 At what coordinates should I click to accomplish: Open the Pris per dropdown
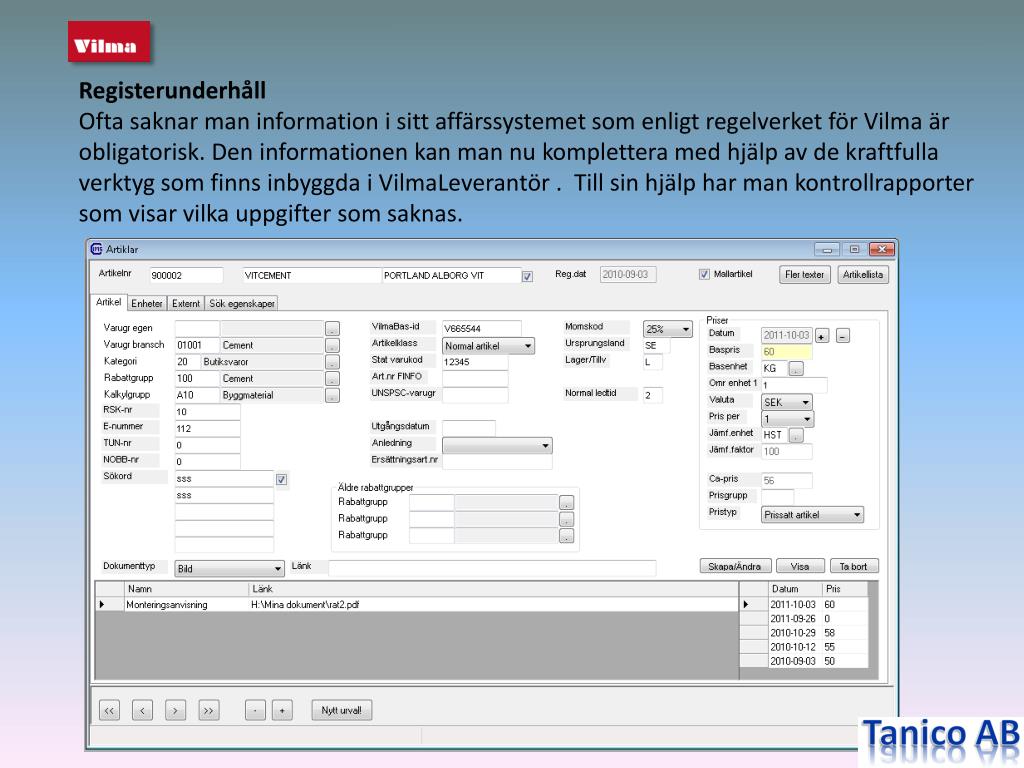tap(787, 419)
